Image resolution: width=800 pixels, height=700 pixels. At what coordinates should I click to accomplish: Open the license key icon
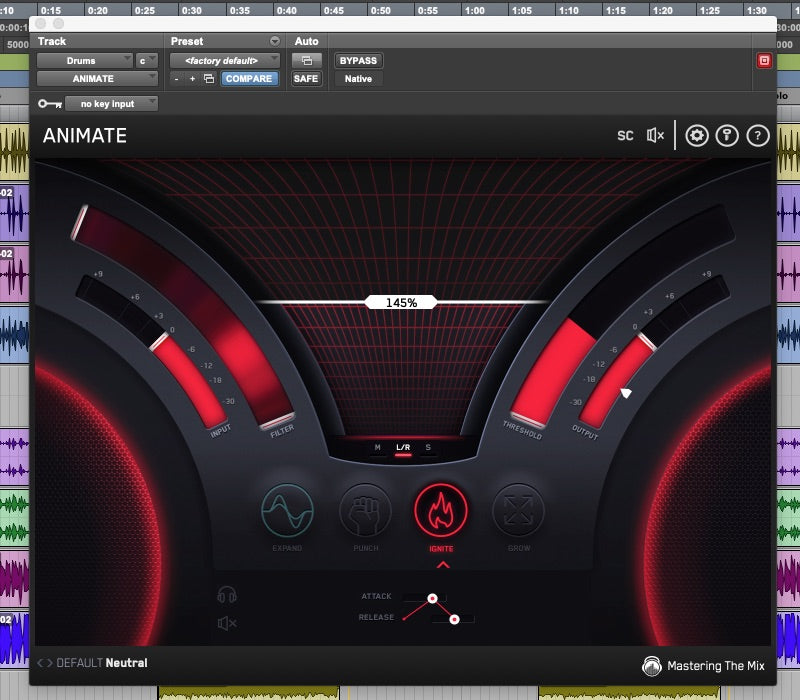(727, 136)
